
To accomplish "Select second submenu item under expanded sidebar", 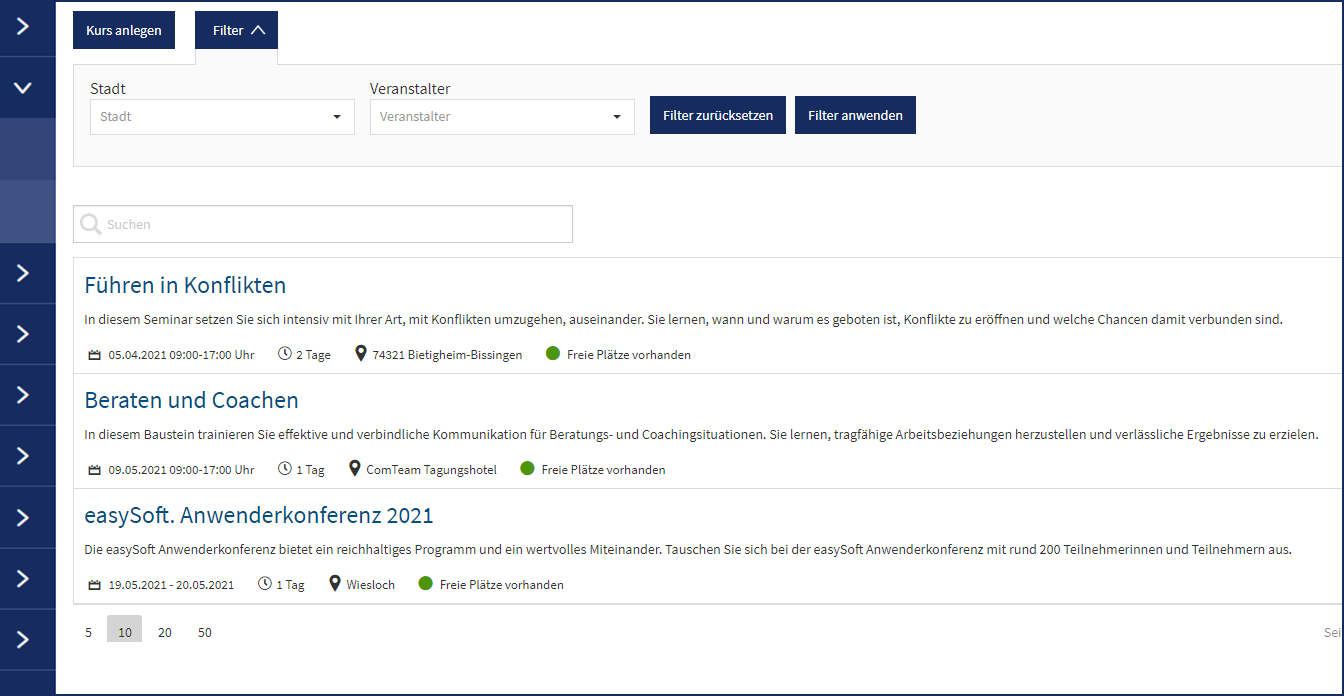I will (x=28, y=211).
